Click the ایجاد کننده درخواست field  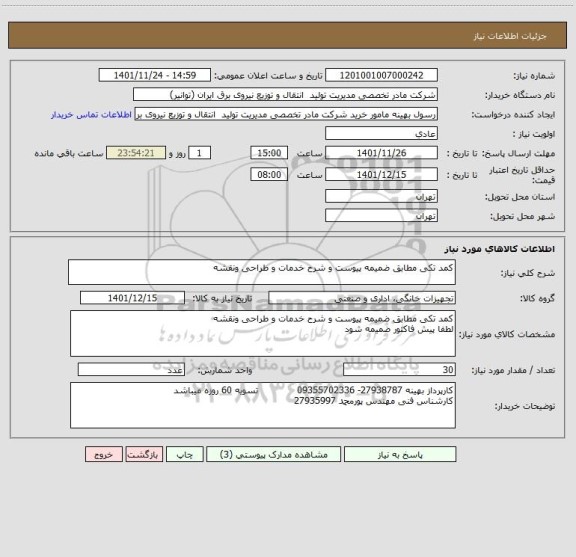(x=286, y=114)
